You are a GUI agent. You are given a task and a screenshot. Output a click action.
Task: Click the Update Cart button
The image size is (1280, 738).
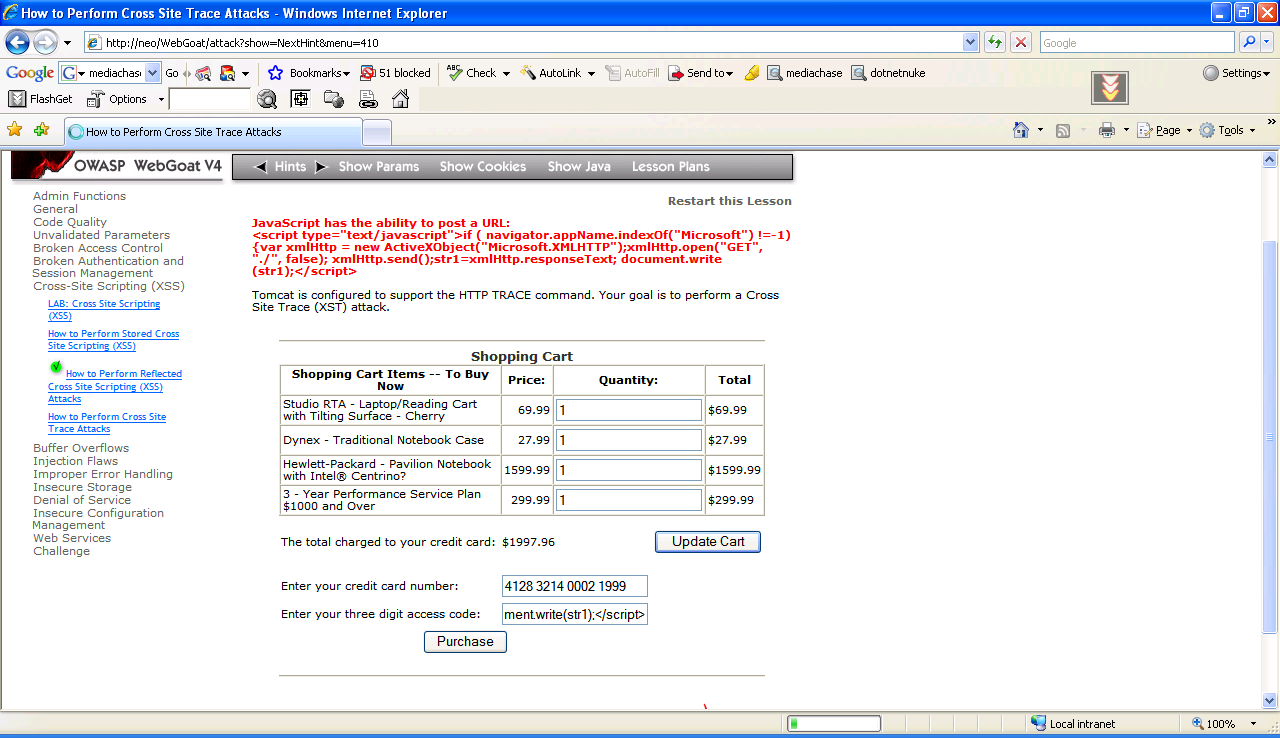[x=707, y=542]
